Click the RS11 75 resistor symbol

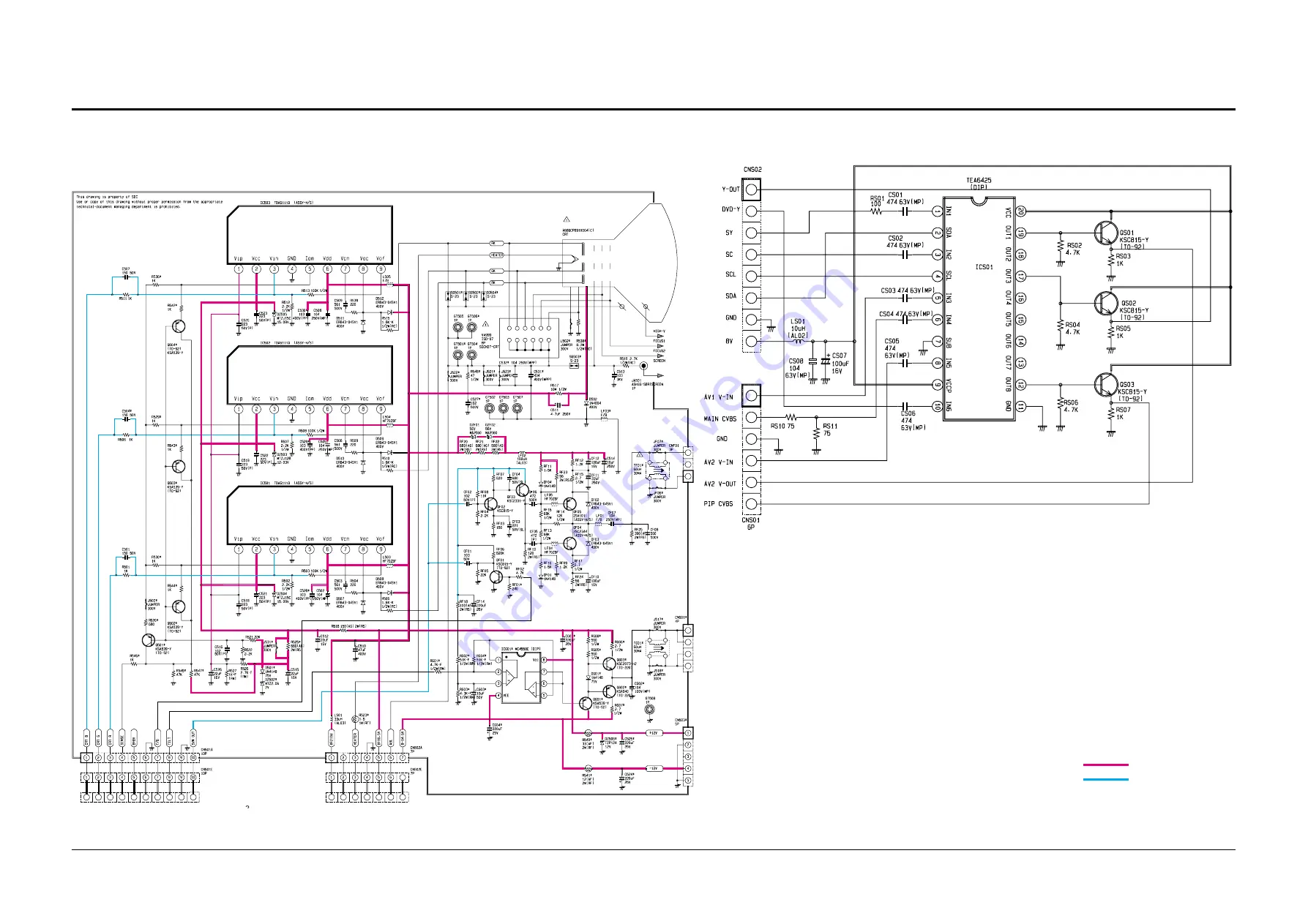[817, 434]
